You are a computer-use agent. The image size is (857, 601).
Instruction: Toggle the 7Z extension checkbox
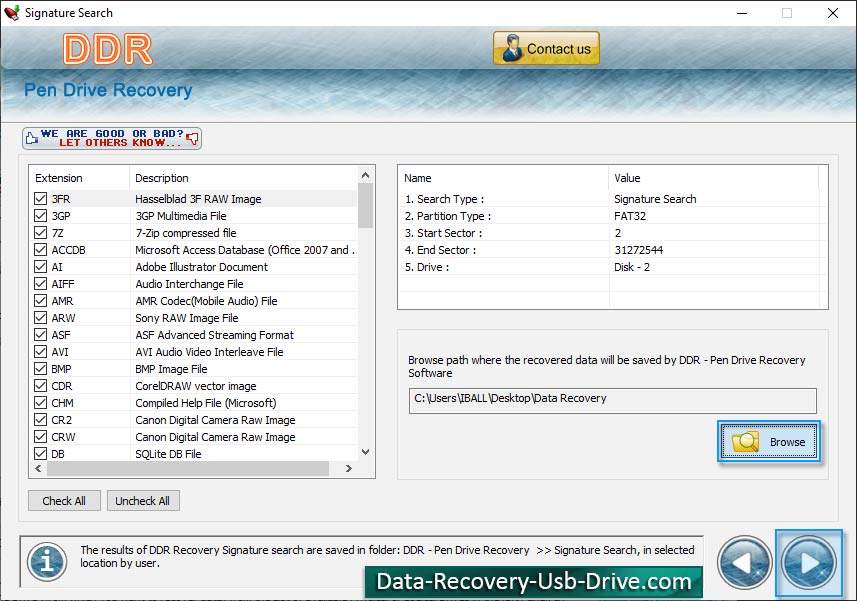(40, 233)
